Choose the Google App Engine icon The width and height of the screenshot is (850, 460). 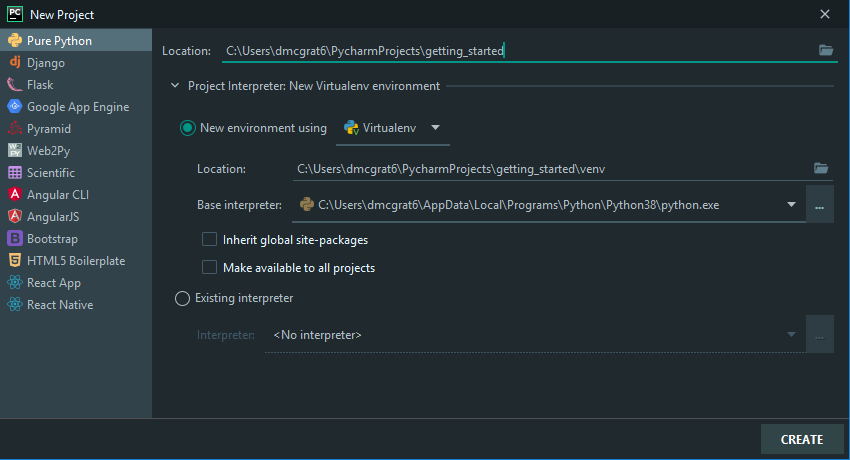pyautogui.click(x=15, y=107)
